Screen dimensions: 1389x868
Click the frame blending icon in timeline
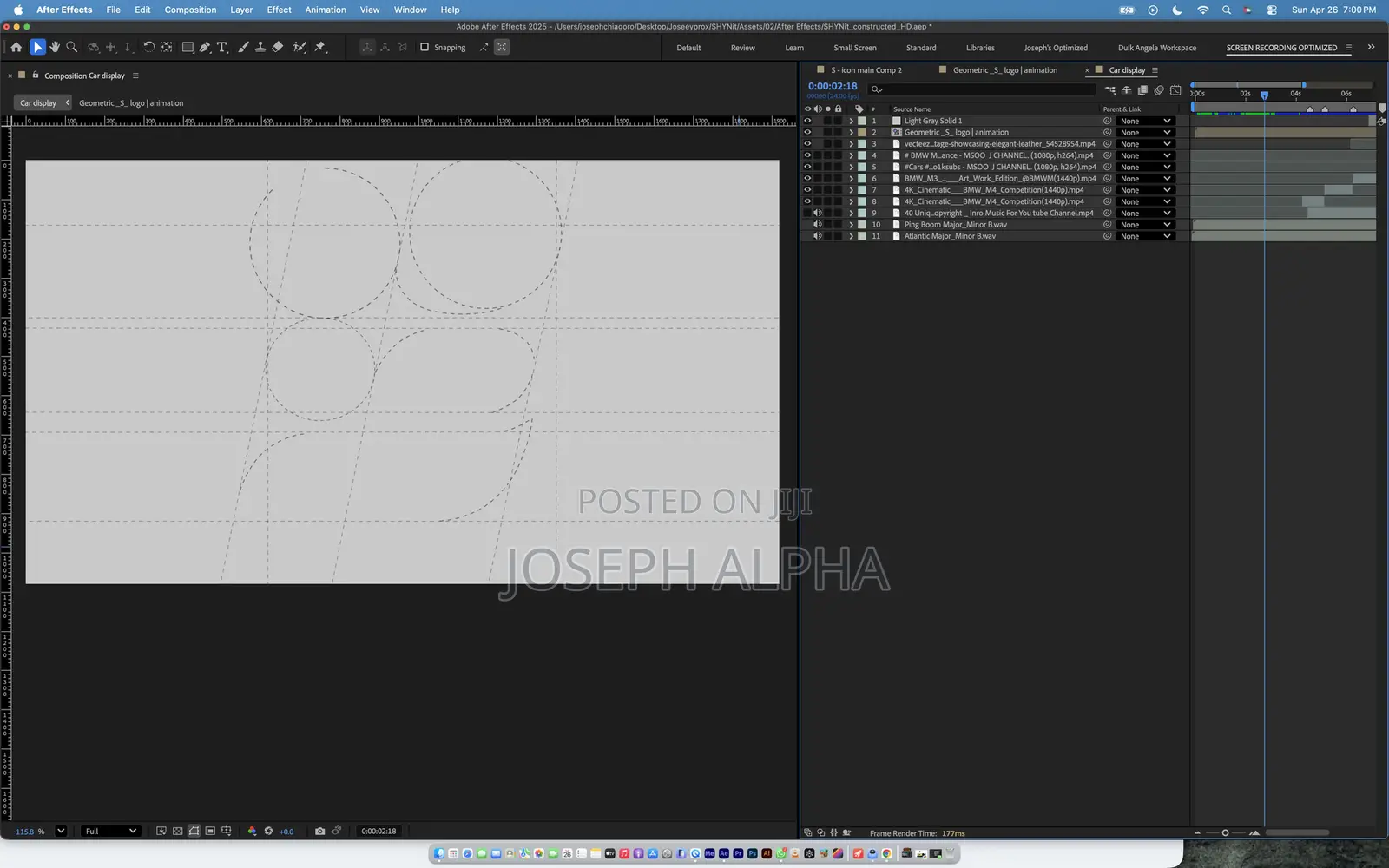[x=1142, y=89]
